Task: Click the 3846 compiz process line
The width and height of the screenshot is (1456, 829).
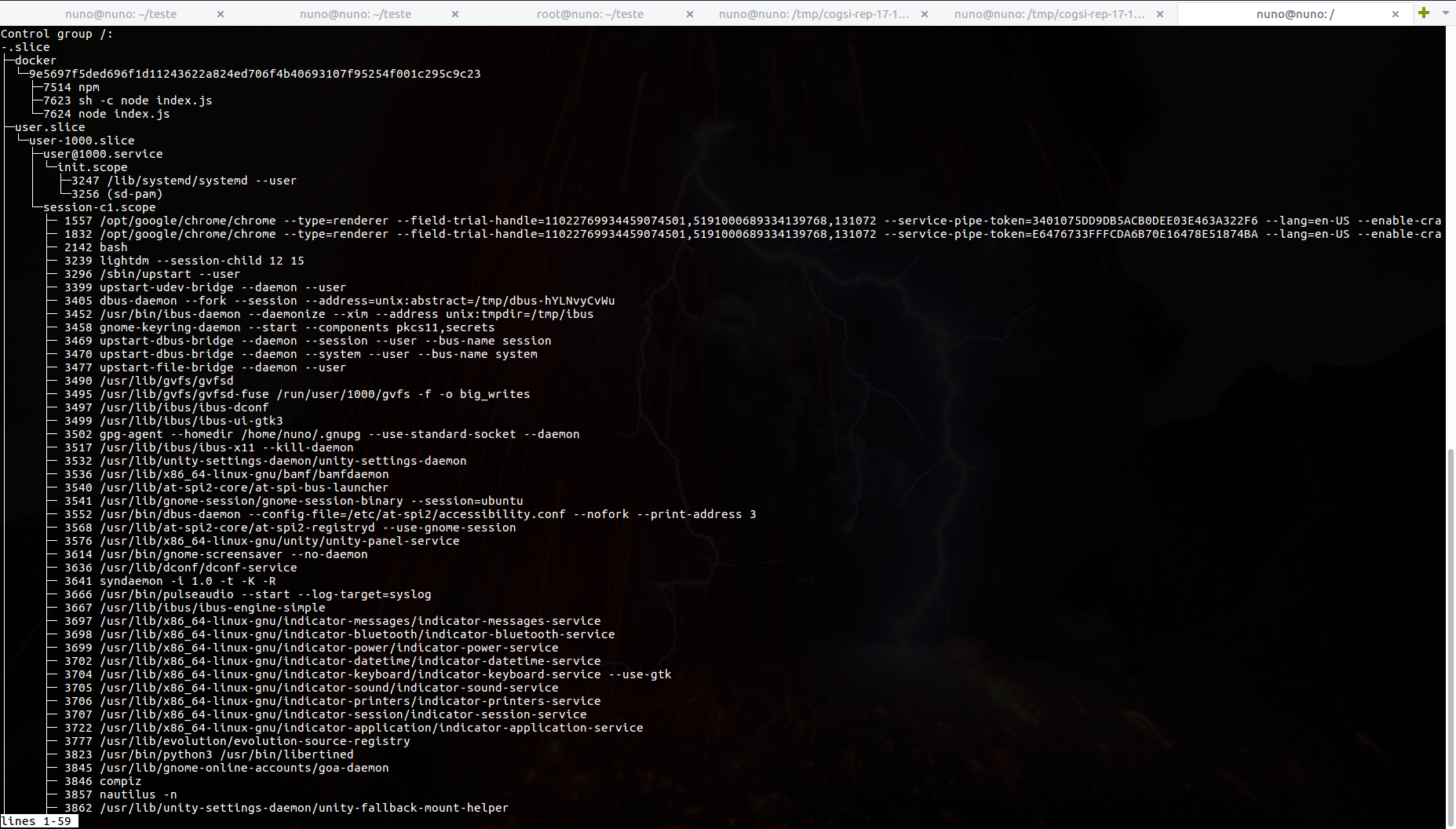Action: [103, 781]
